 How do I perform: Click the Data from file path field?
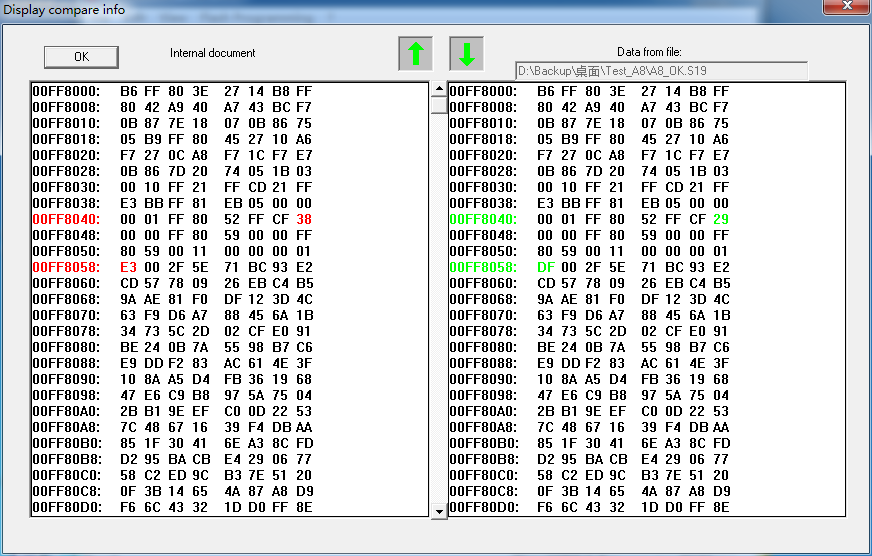coord(661,71)
